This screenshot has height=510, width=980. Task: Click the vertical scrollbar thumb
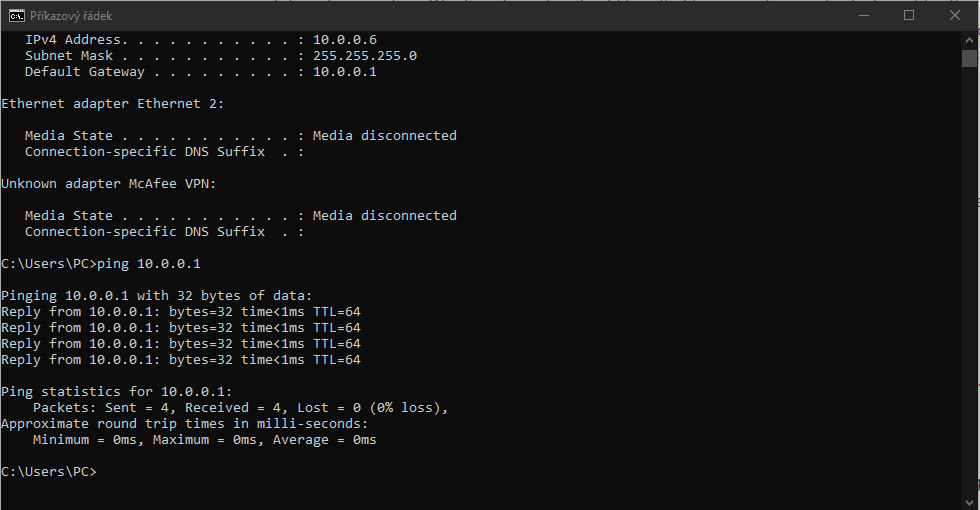969,58
